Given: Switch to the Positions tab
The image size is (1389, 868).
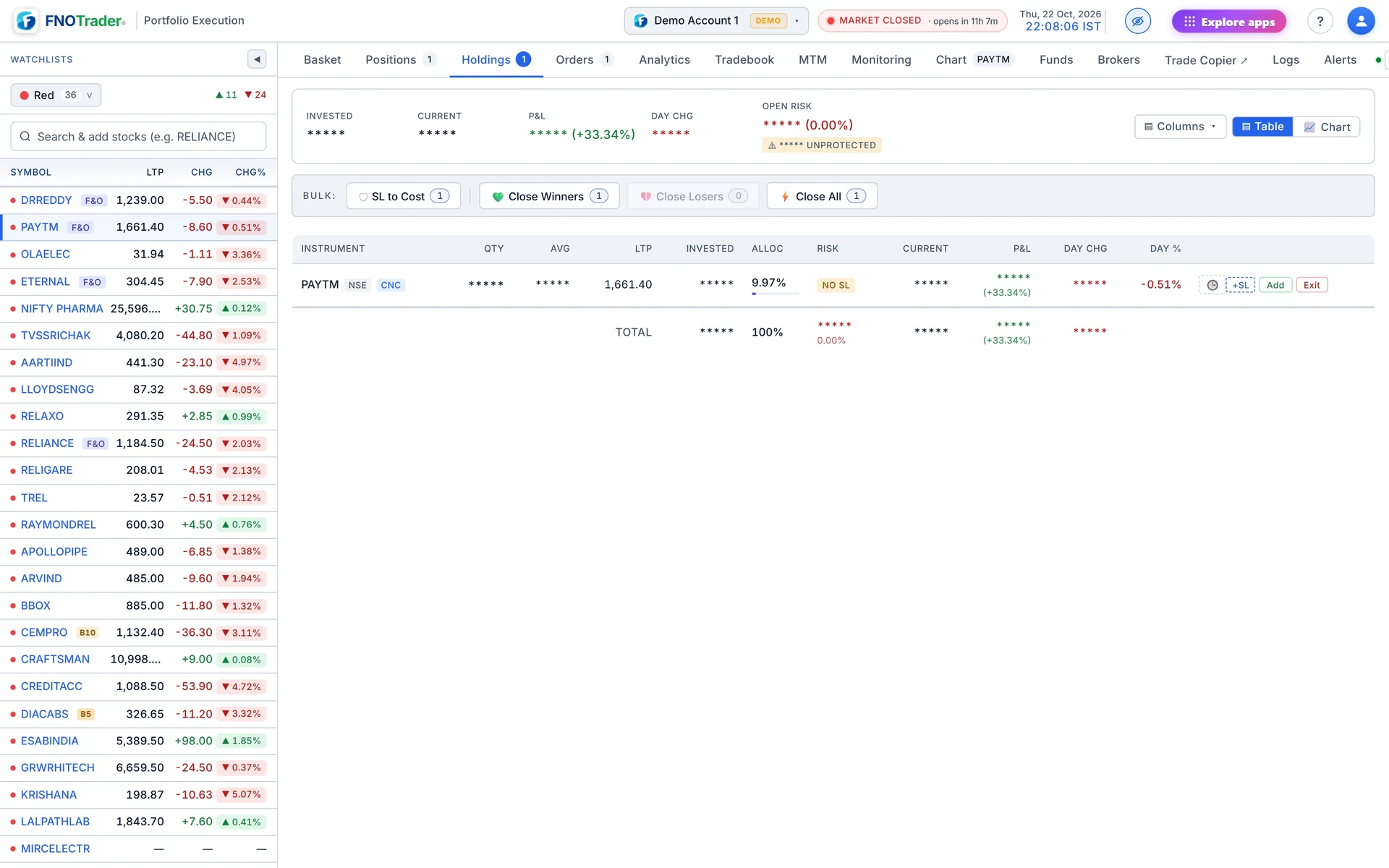Looking at the screenshot, I should pyautogui.click(x=401, y=60).
